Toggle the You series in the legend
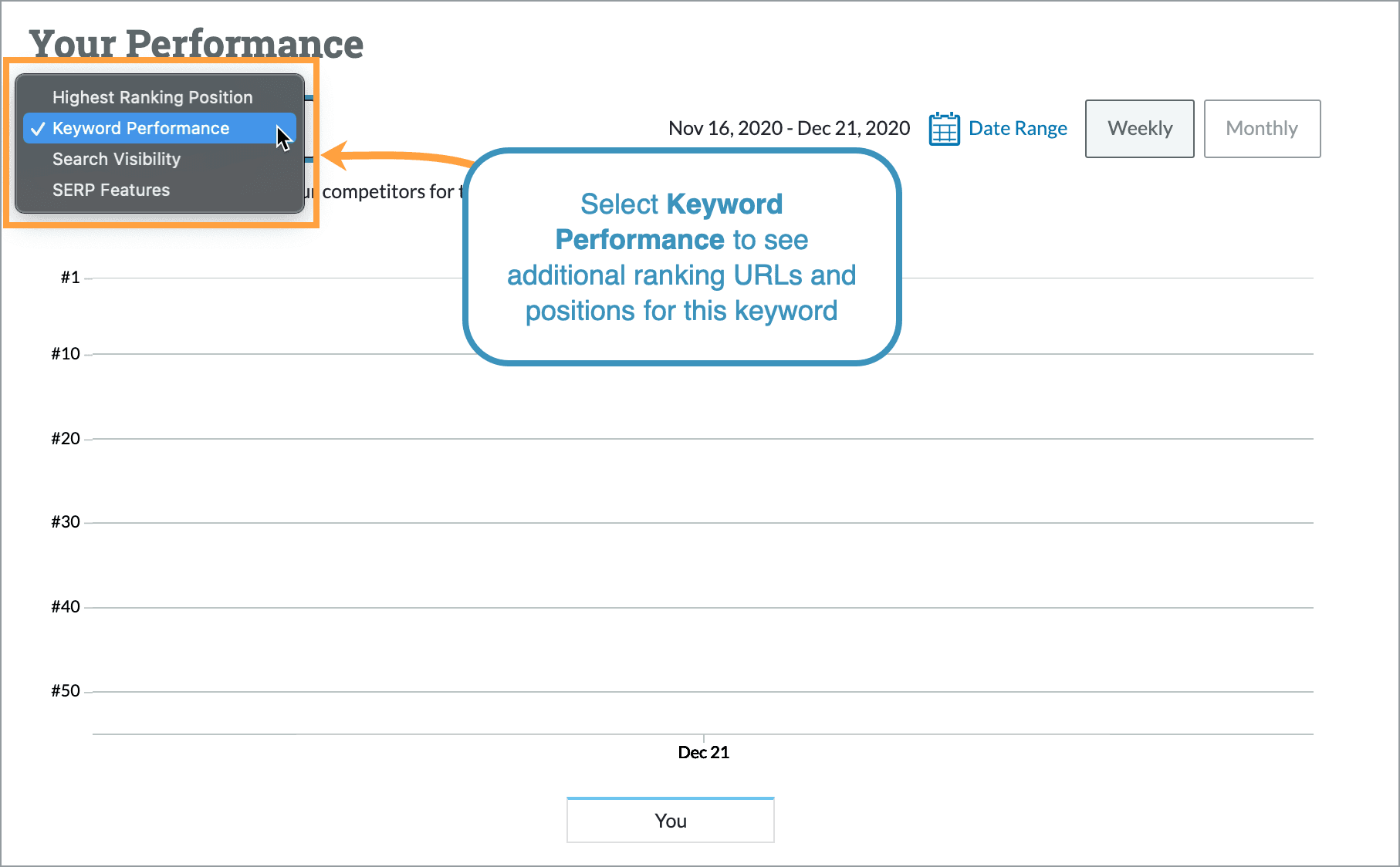1400x867 pixels. tap(670, 820)
